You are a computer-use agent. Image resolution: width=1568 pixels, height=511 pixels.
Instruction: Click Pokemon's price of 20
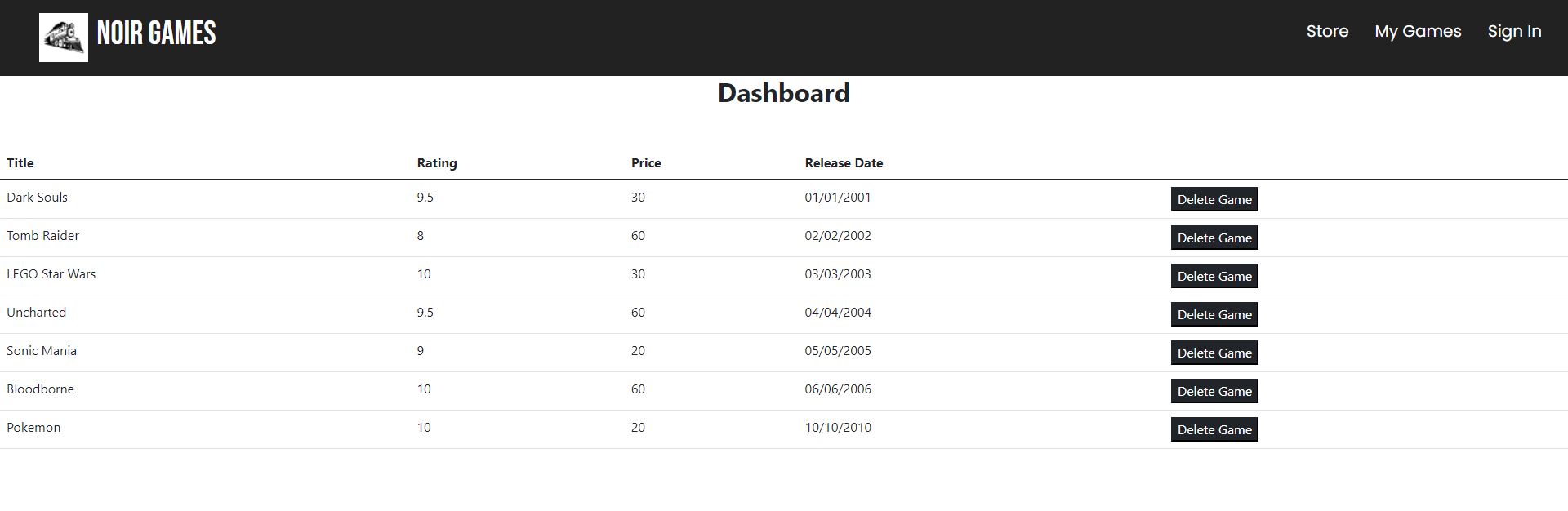click(638, 427)
